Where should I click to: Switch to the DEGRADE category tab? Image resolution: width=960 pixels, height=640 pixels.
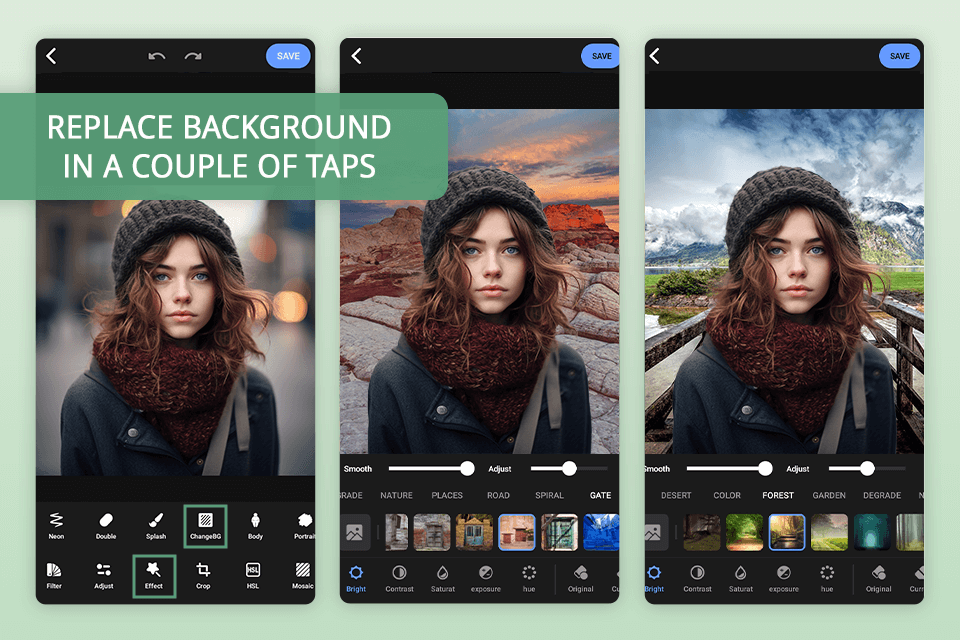[882, 495]
